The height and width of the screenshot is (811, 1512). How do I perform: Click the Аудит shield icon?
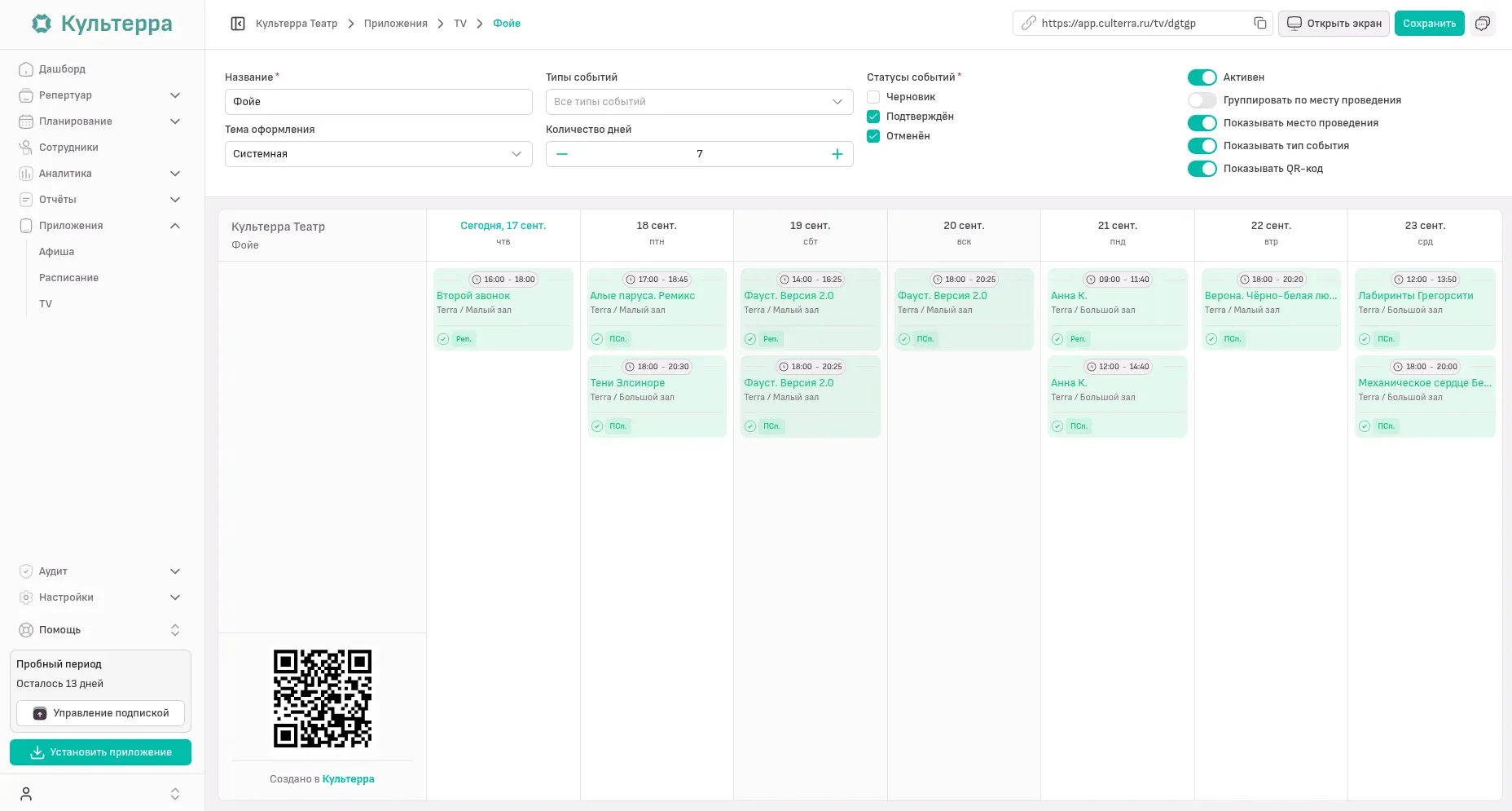(x=26, y=571)
